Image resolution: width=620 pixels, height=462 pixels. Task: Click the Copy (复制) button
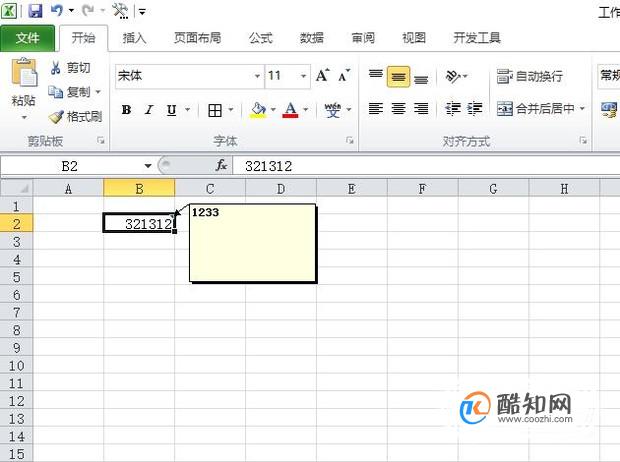click(69, 92)
